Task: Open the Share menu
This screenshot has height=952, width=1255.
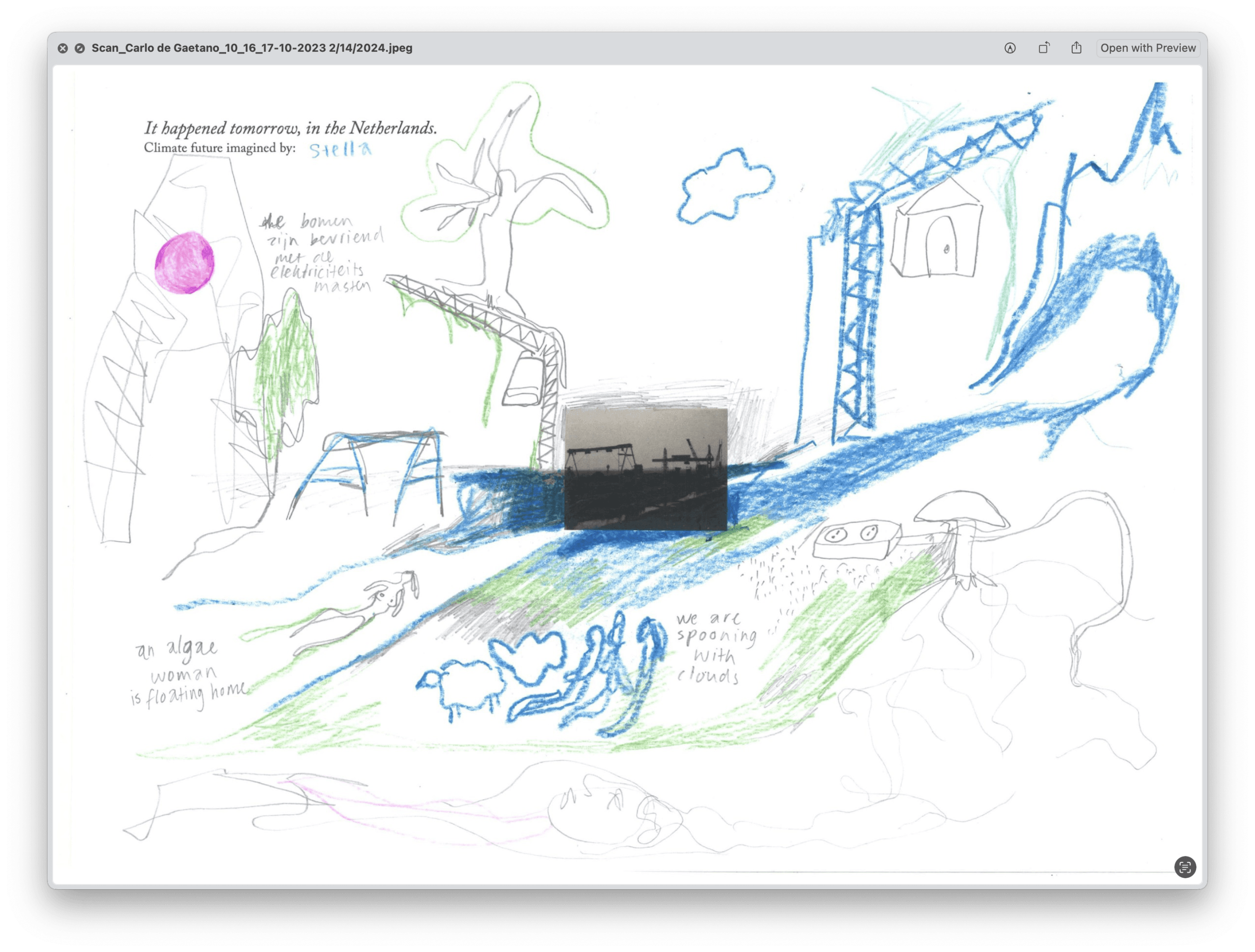Action: (1076, 48)
